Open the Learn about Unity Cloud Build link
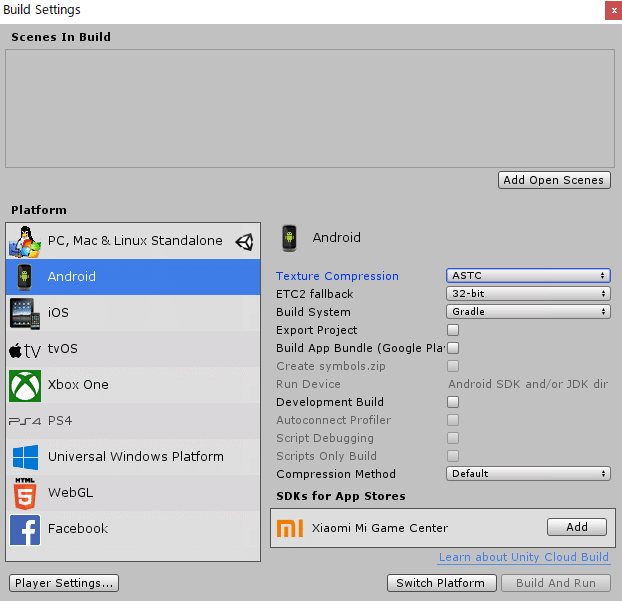 [524, 557]
